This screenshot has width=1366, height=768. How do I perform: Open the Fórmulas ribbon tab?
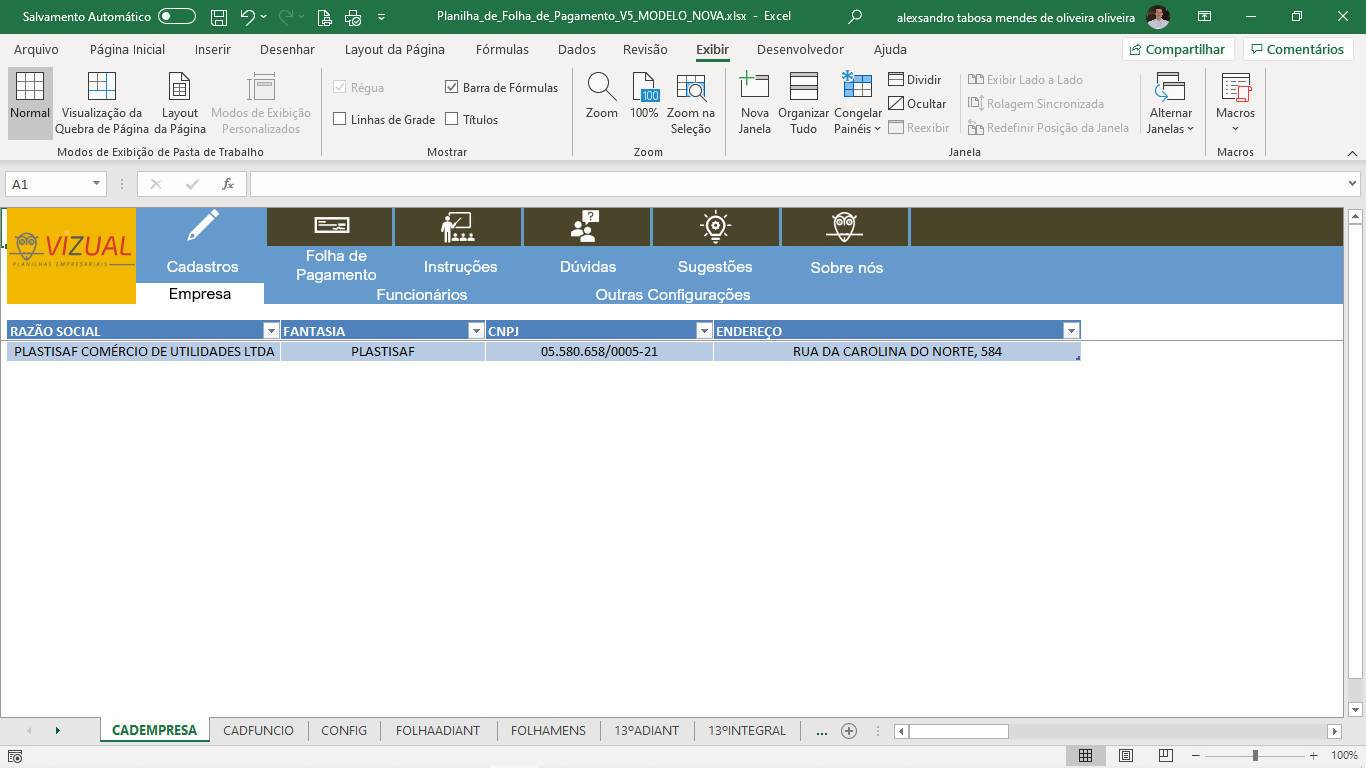coord(502,49)
